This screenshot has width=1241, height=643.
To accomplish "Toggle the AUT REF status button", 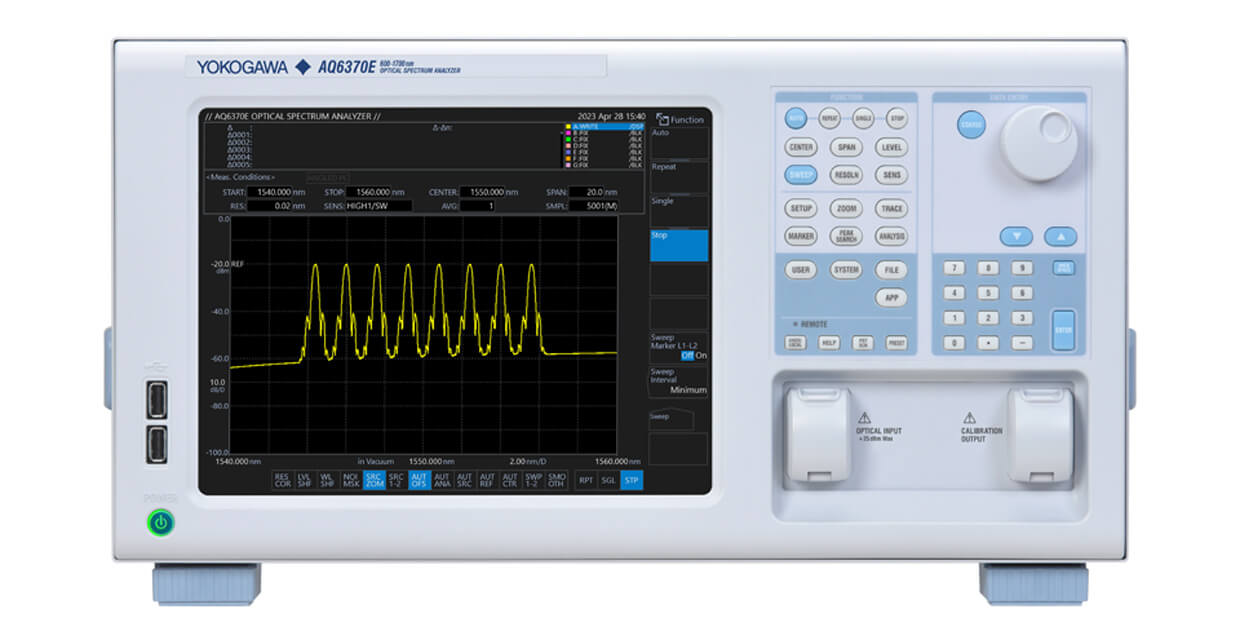I will 487,480.
